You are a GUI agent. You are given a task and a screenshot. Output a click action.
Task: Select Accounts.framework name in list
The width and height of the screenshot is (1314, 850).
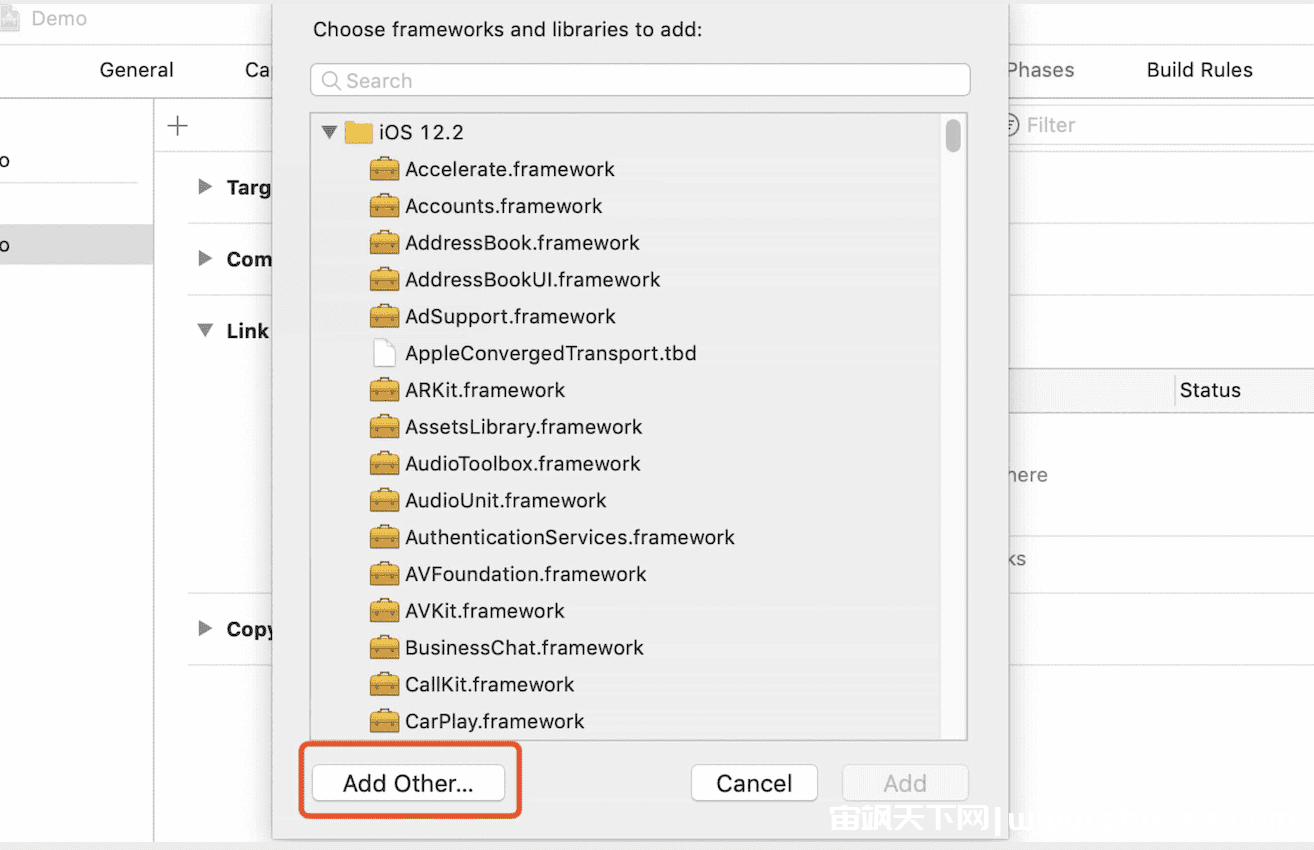(x=504, y=206)
